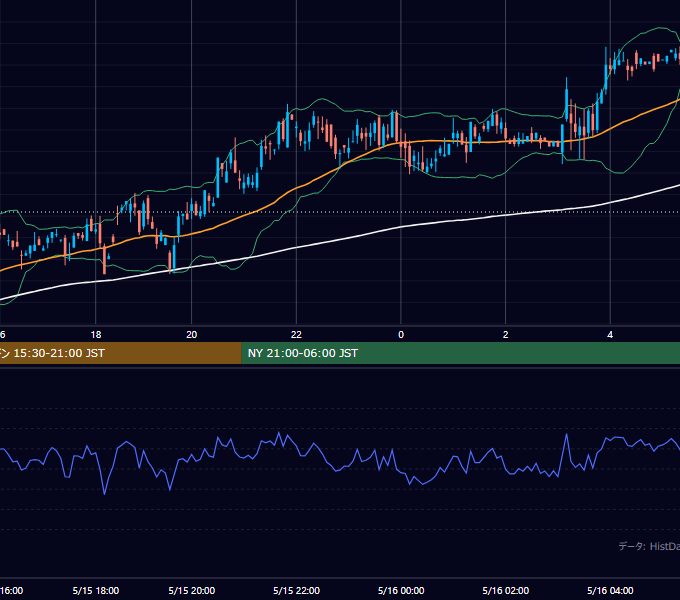The width and height of the screenshot is (680, 600).
Task: Click the 2 hour label on price chart axis
Action: click(505, 335)
